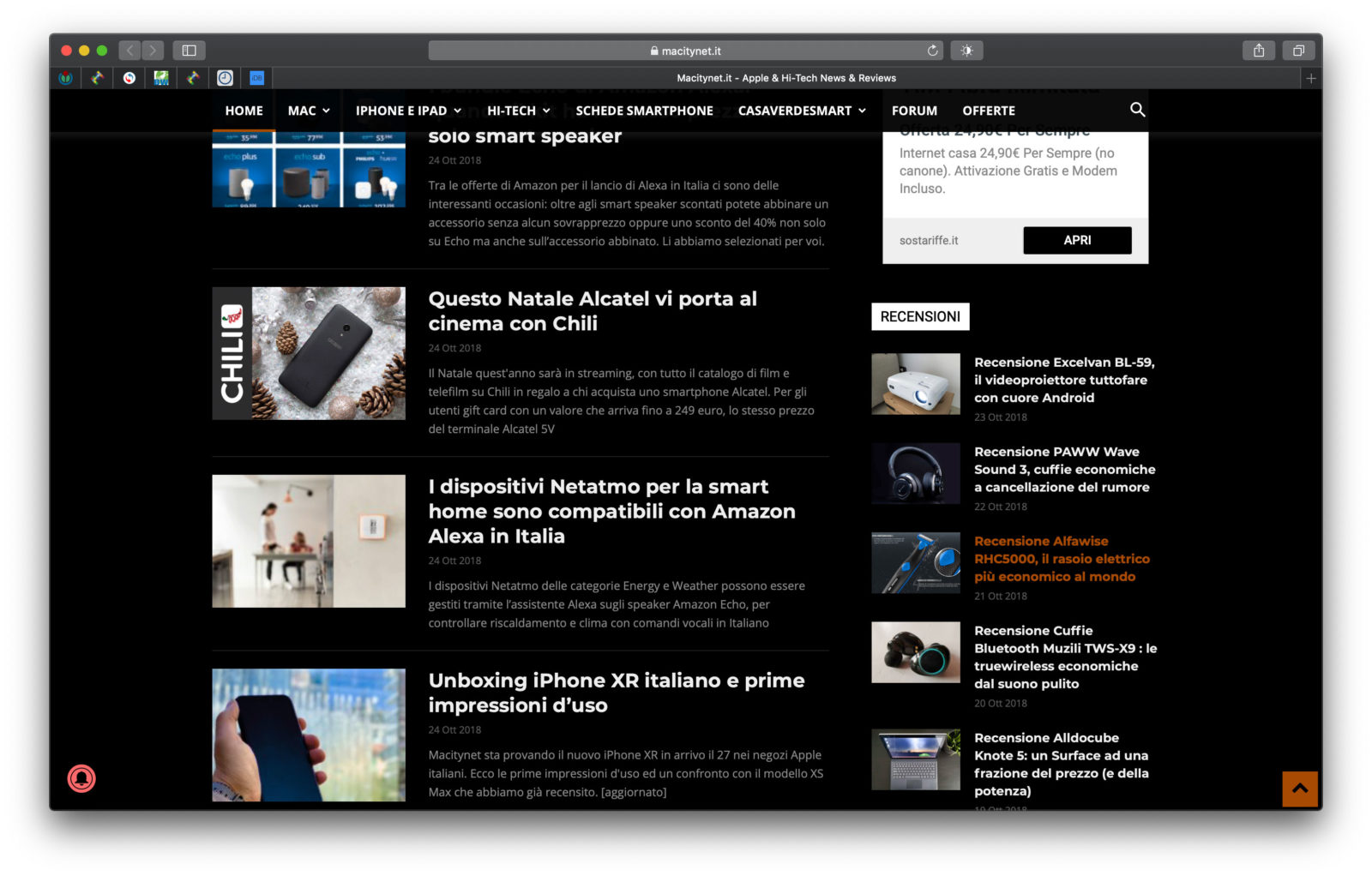The image size is (1372, 876).
Task: Open the Alfawise RHC5000 review link
Action: click(1062, 559)
